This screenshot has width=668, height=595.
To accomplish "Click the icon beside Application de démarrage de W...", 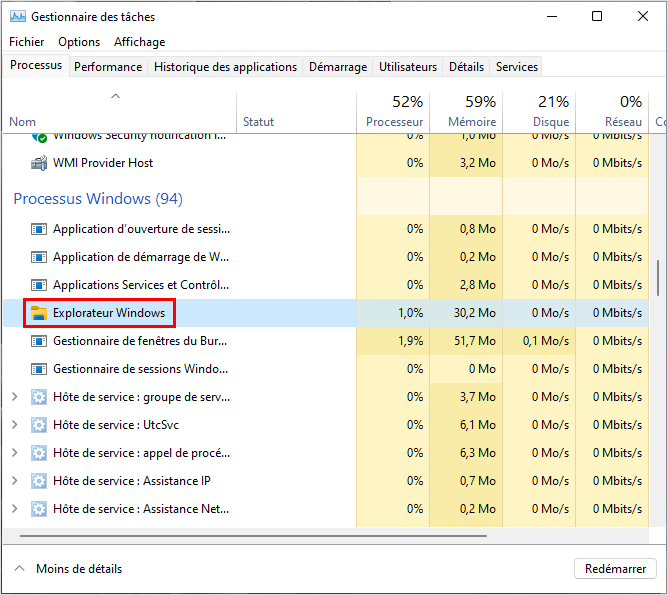I will click(x=39, y=257).
